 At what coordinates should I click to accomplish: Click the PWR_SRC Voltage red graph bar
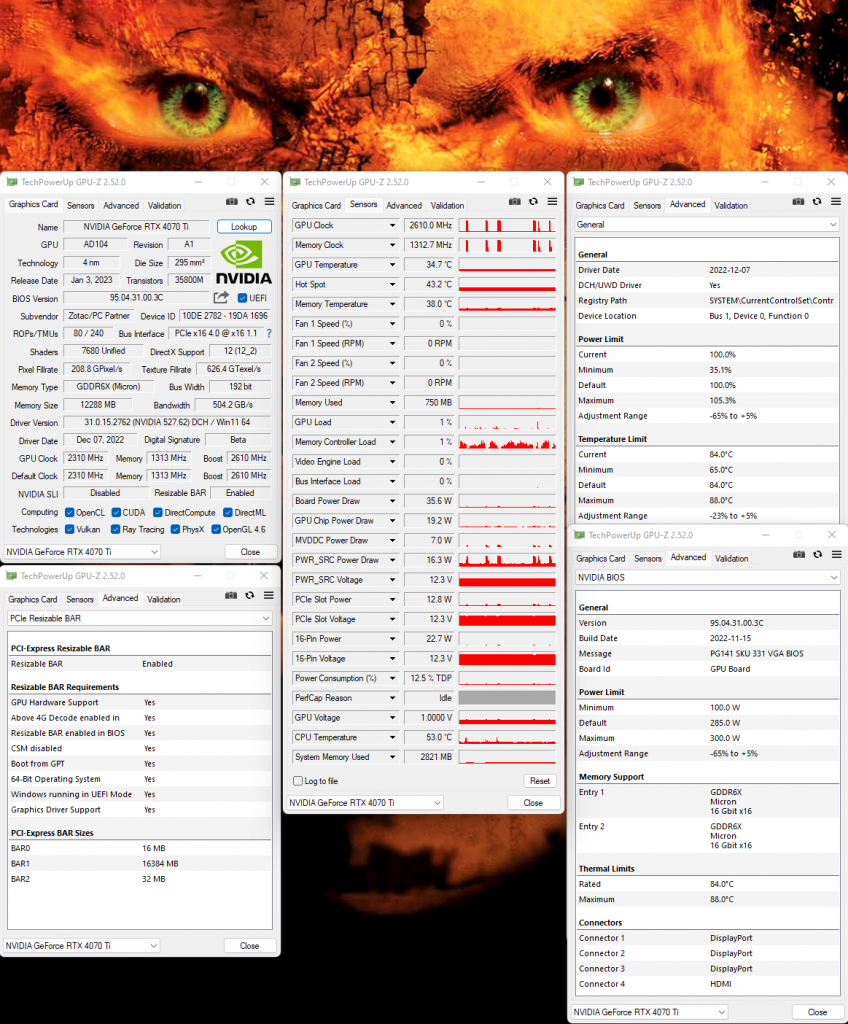click(507, 580)
